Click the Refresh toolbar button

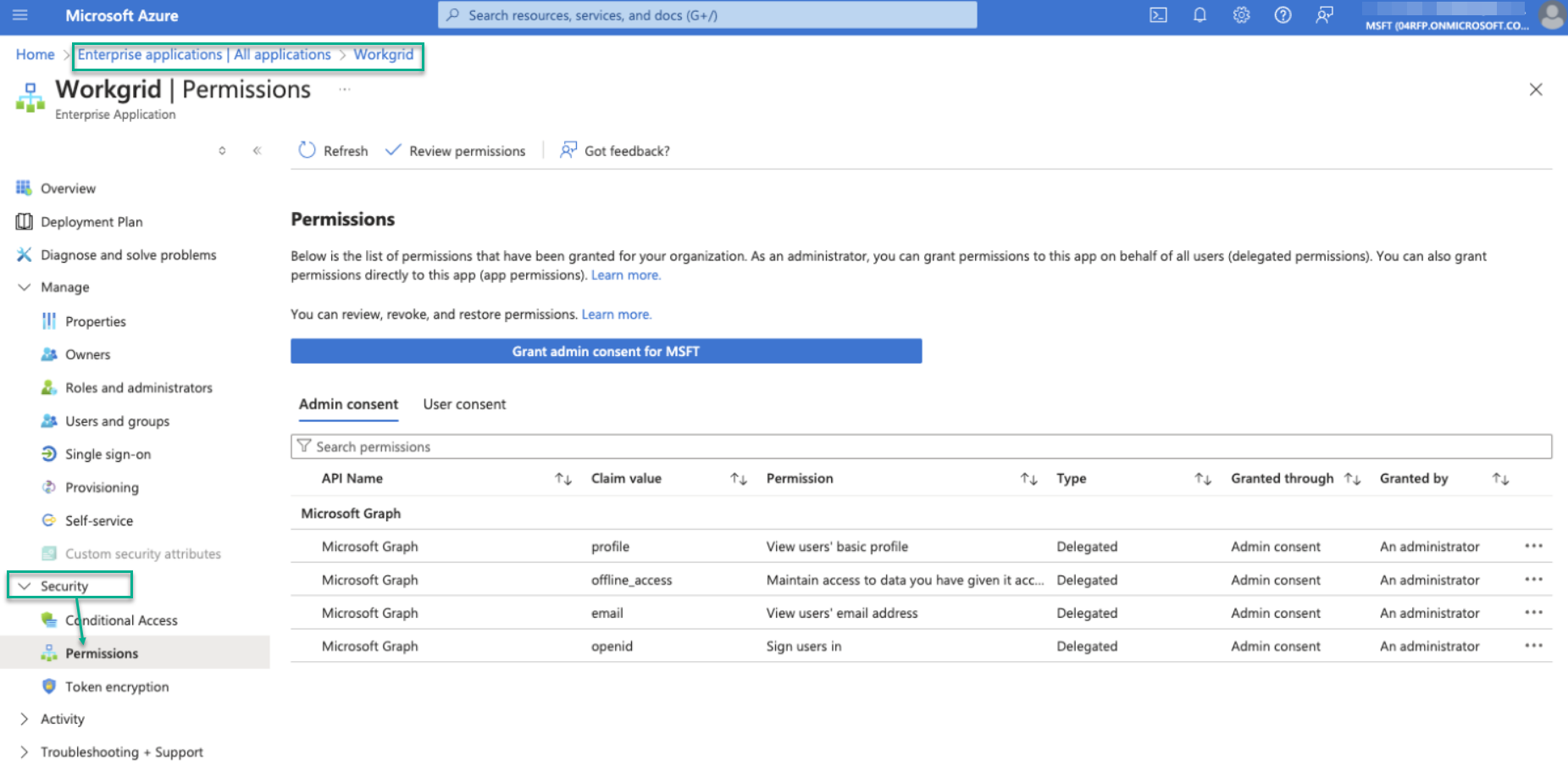coord(333,151)
